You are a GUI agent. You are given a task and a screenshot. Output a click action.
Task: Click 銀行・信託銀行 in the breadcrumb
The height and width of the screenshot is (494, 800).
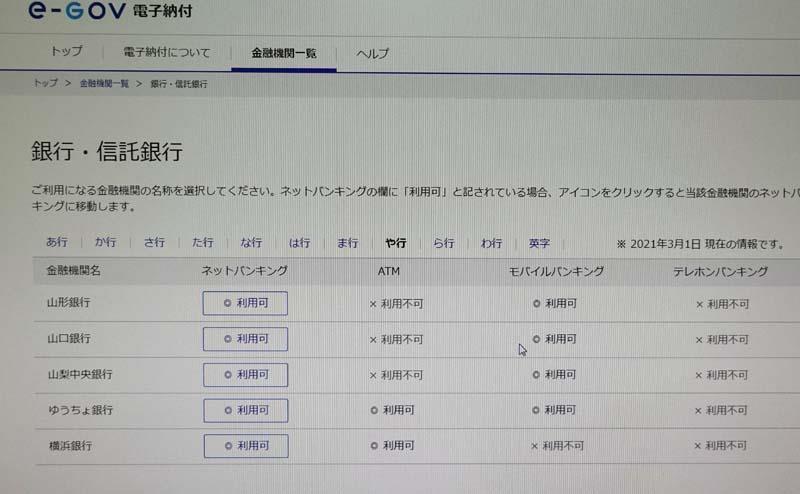tap(179, 84)
